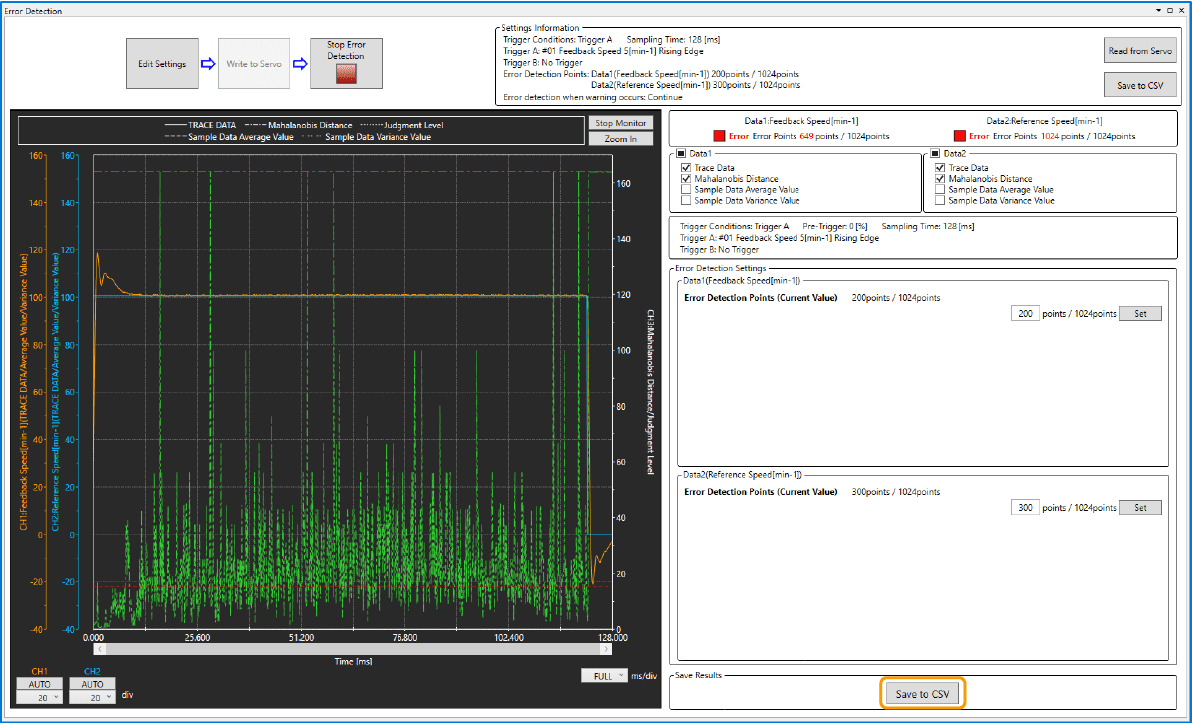Click the Data1 error detection points field
1192x723 pixels.
click(x=1024, y=314)
